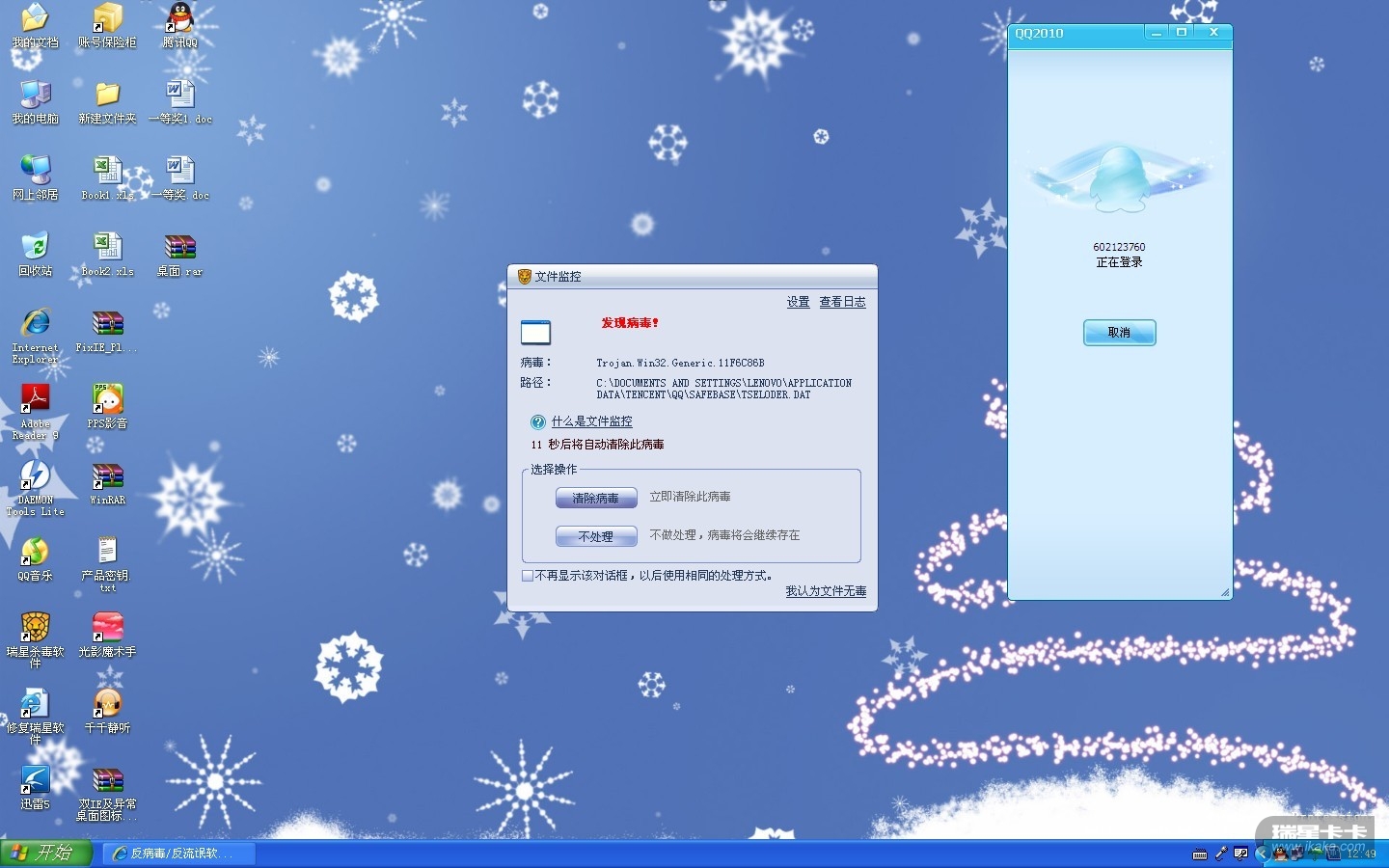Select the 新建文件夹 folder on the desktop
This screenshot has height=868, width=1389.
[107, 102]
